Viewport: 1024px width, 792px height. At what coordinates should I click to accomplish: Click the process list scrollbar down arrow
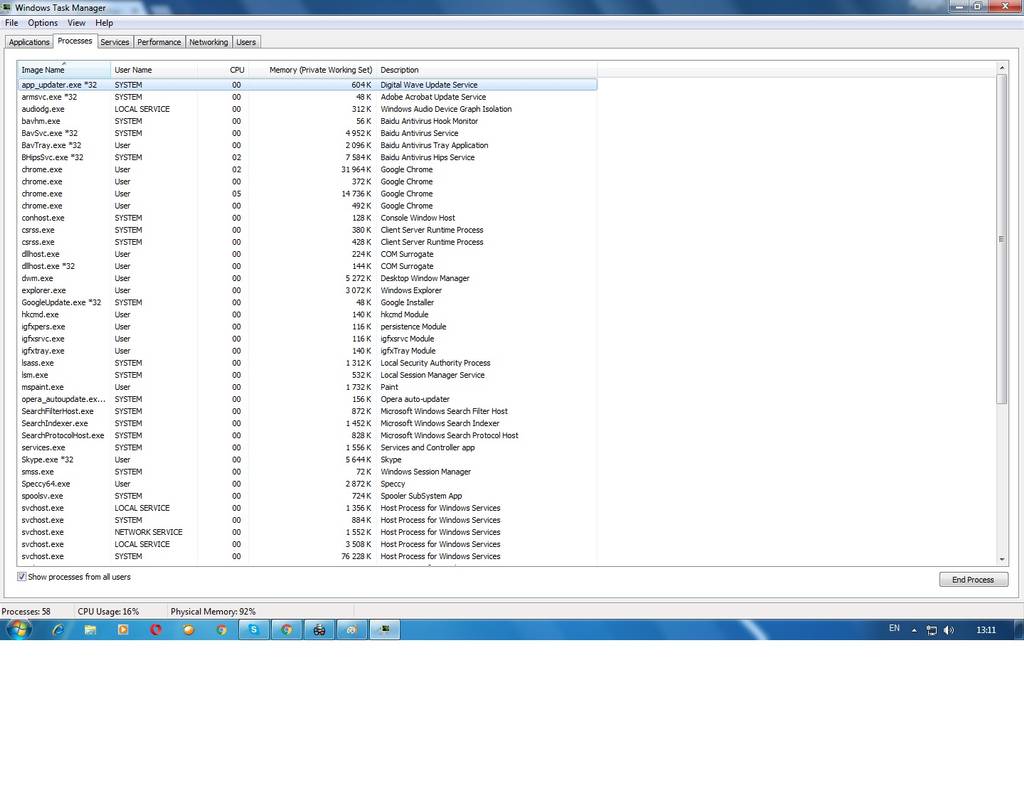tap(1002, 560)
